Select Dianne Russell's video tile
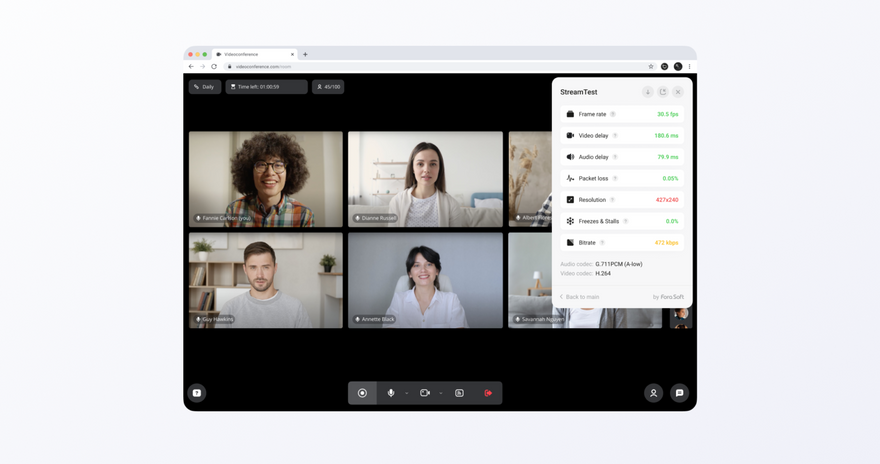The width and height of the screenshot is (880, 464). (425, 179)
